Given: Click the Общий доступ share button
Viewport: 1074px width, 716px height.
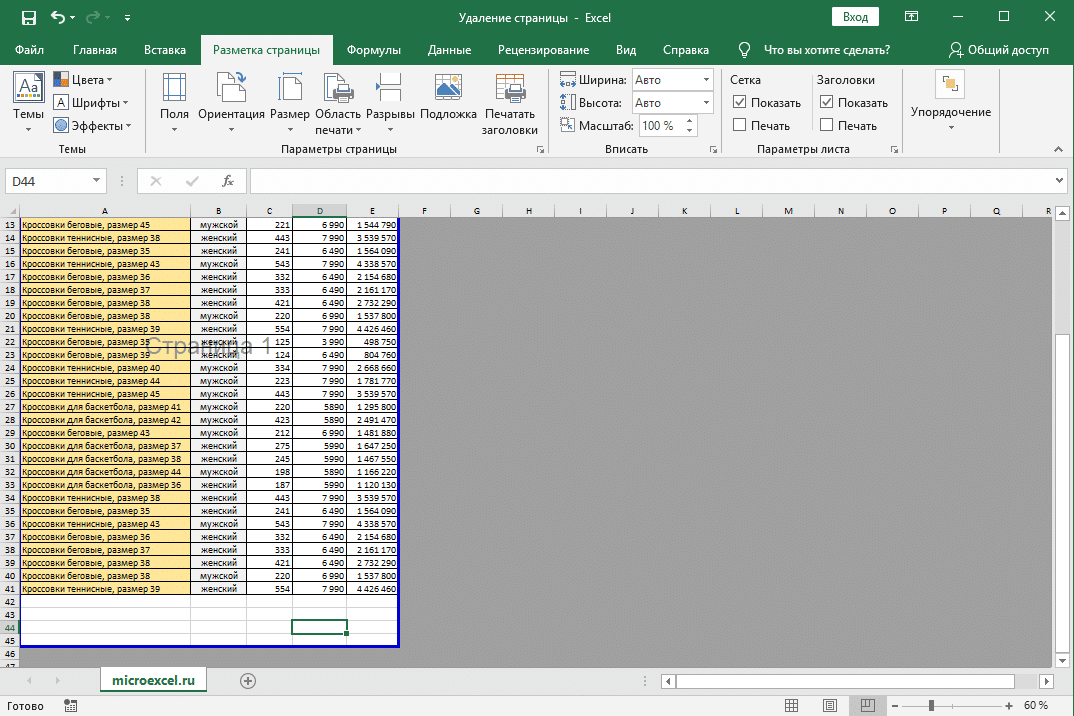Looking at the screenshot, I should pos(999,50).
